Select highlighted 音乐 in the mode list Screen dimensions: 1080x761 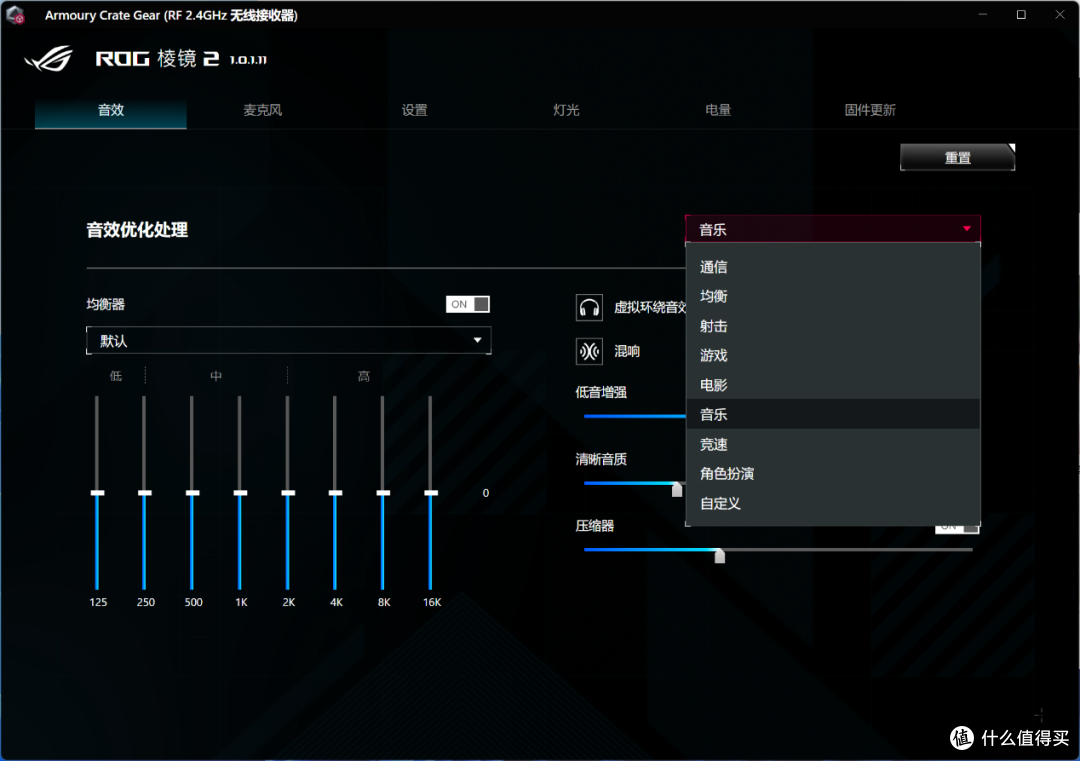click(833, 415)
